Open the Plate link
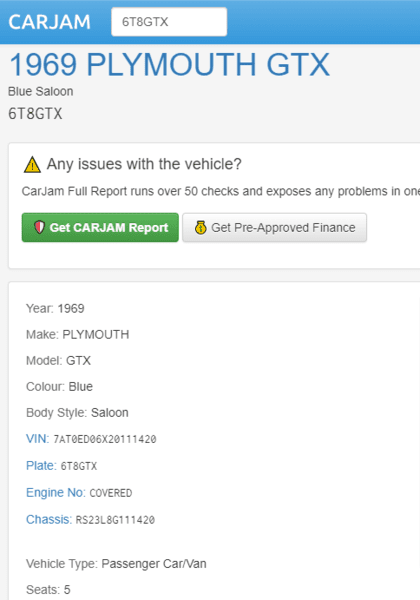 [x=41, y=465]
